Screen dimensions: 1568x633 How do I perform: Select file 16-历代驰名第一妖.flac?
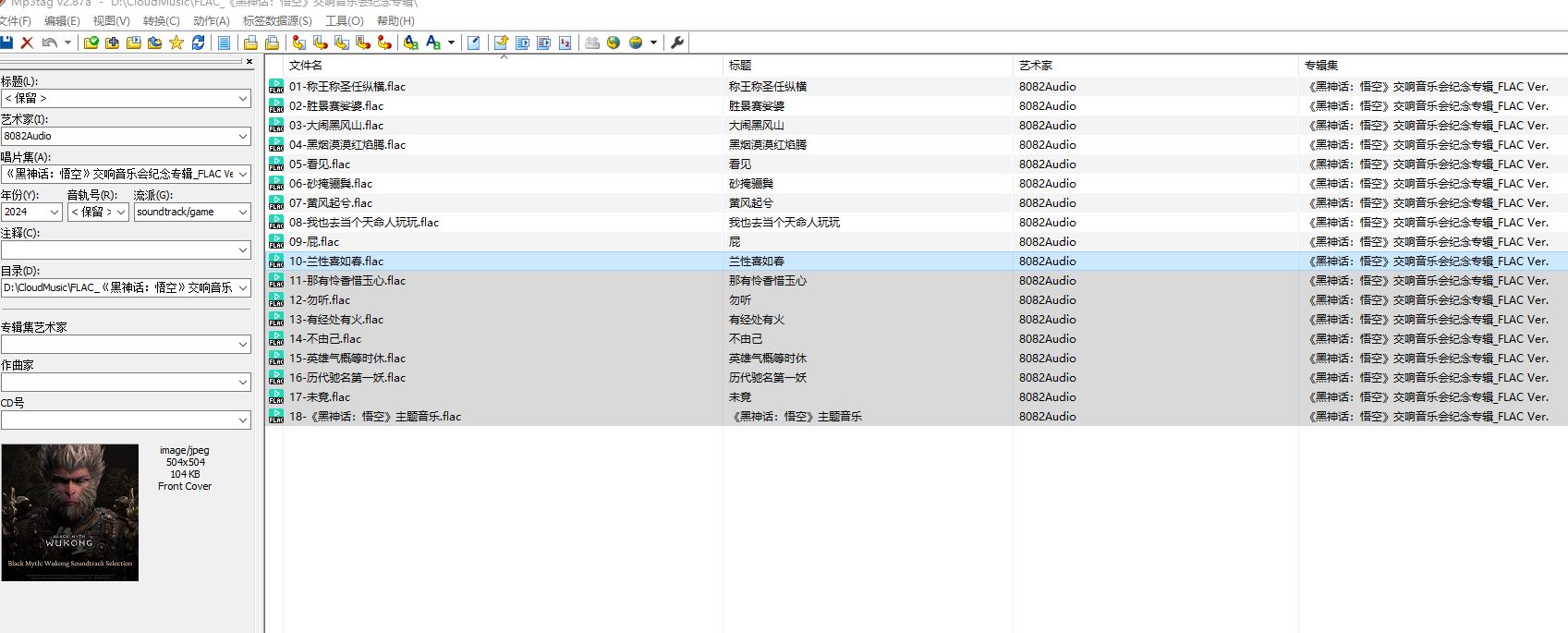point(347,377)
